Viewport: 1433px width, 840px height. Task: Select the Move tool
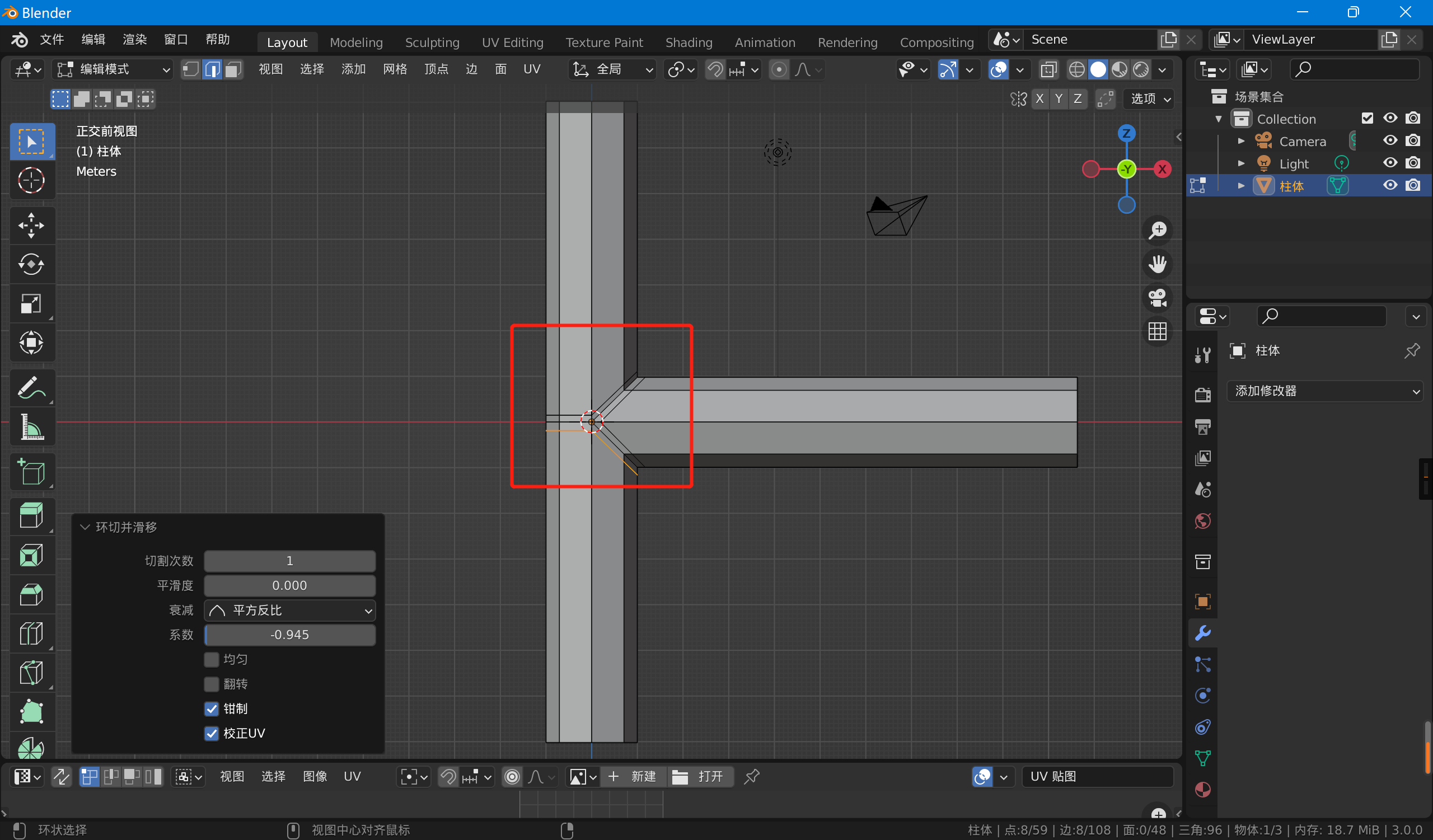tap(32, 225)
